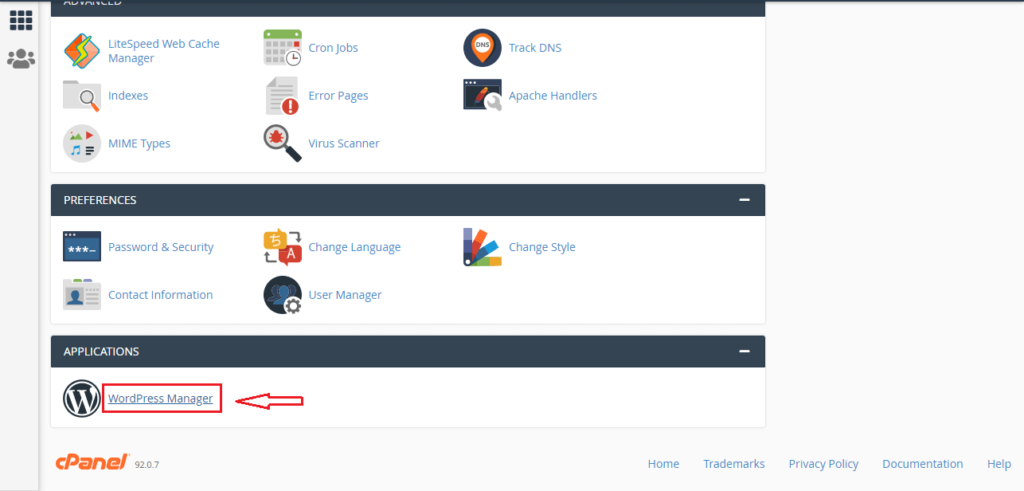Open the Password & Security link
This screenshot has height=491, width=1024.
(x=161, y=247)
